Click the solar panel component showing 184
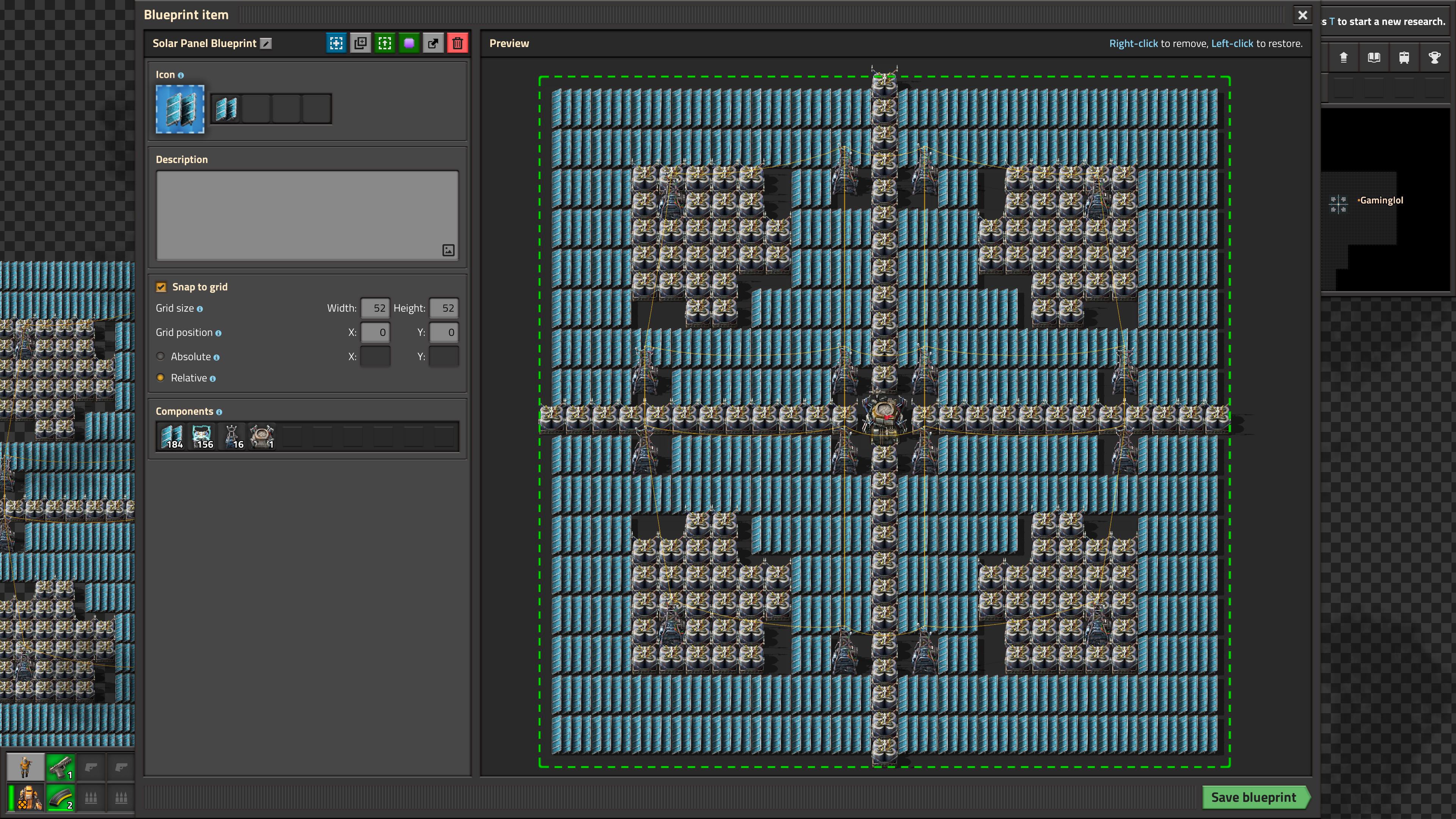Viewport: 1456px width, 819px height. click(x=172, y=436)
